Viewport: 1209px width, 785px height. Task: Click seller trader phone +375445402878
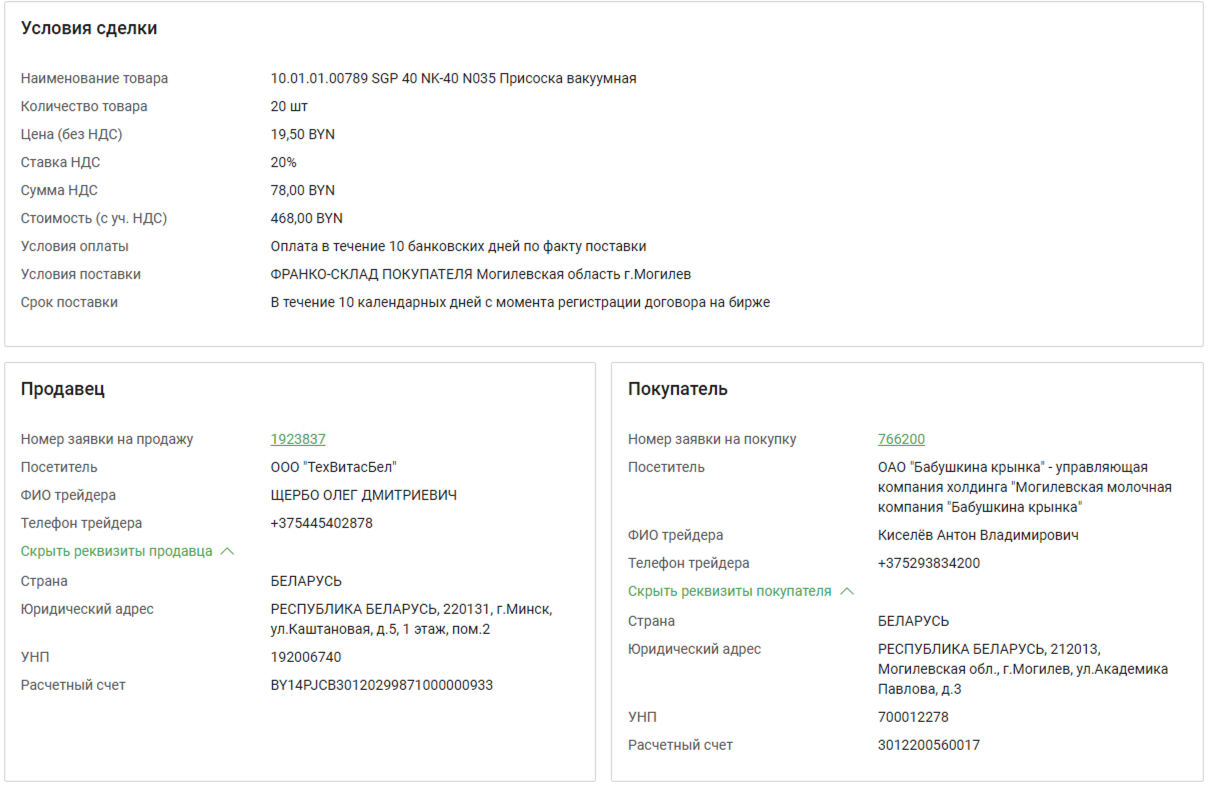click(x=321, y=523)
